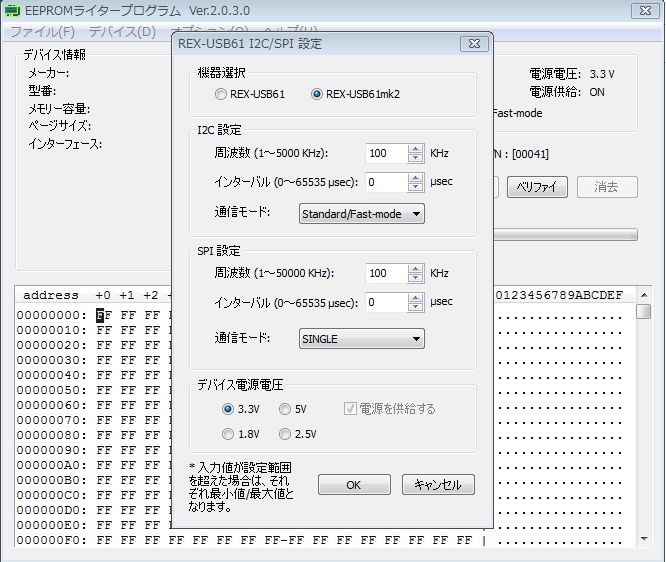
Task: Click address row 00000080 in hex view
Action: (x=51, y=435)
